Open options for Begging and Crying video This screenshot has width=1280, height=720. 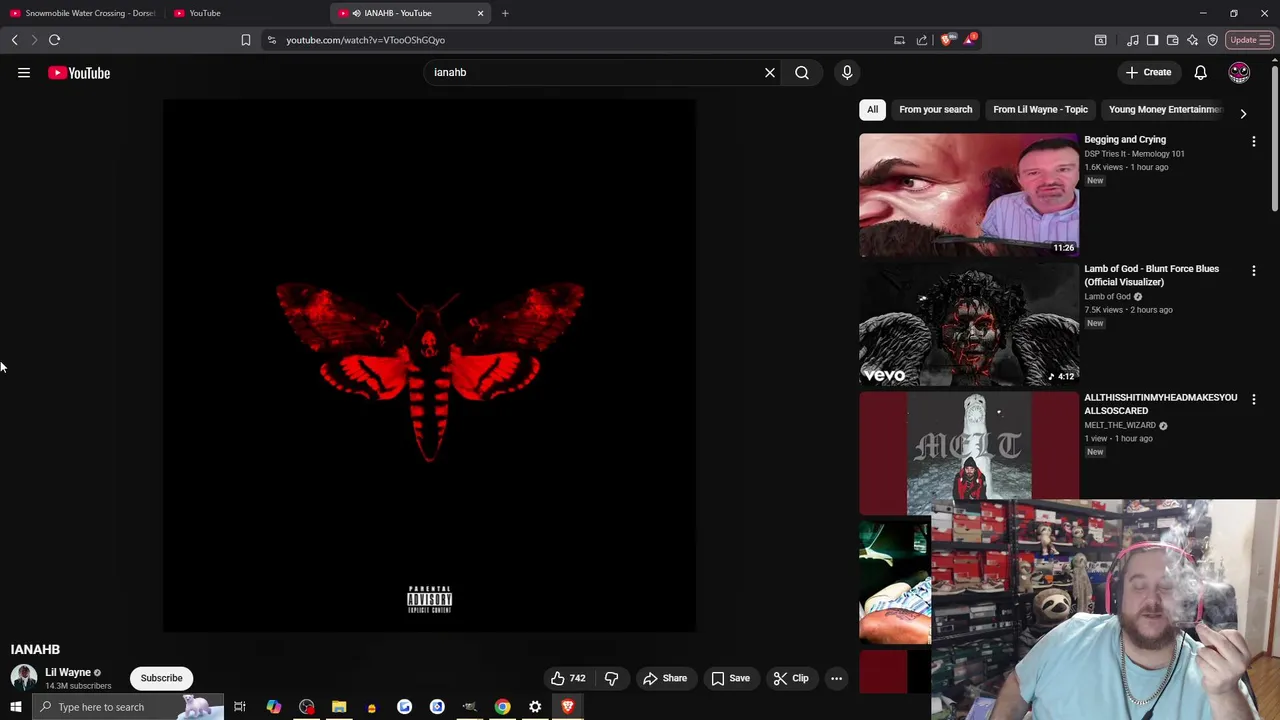[x=1254, y=141]
